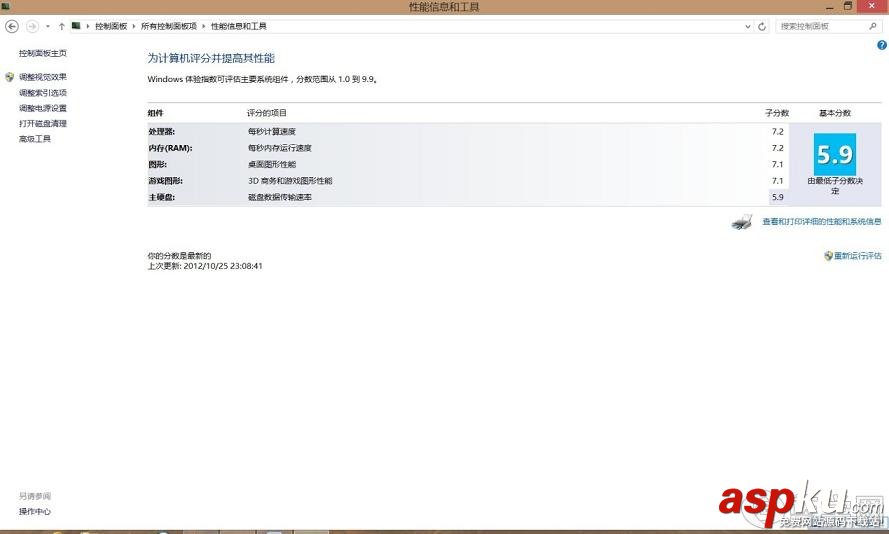
Task: Select 主硬盘 row label
Action: 162,197
